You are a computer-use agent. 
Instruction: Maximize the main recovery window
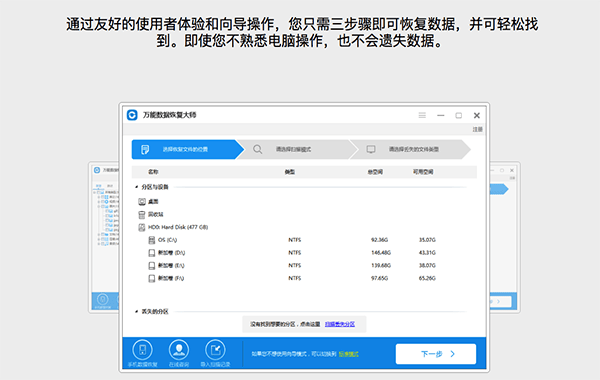click(x=458, y=115)
